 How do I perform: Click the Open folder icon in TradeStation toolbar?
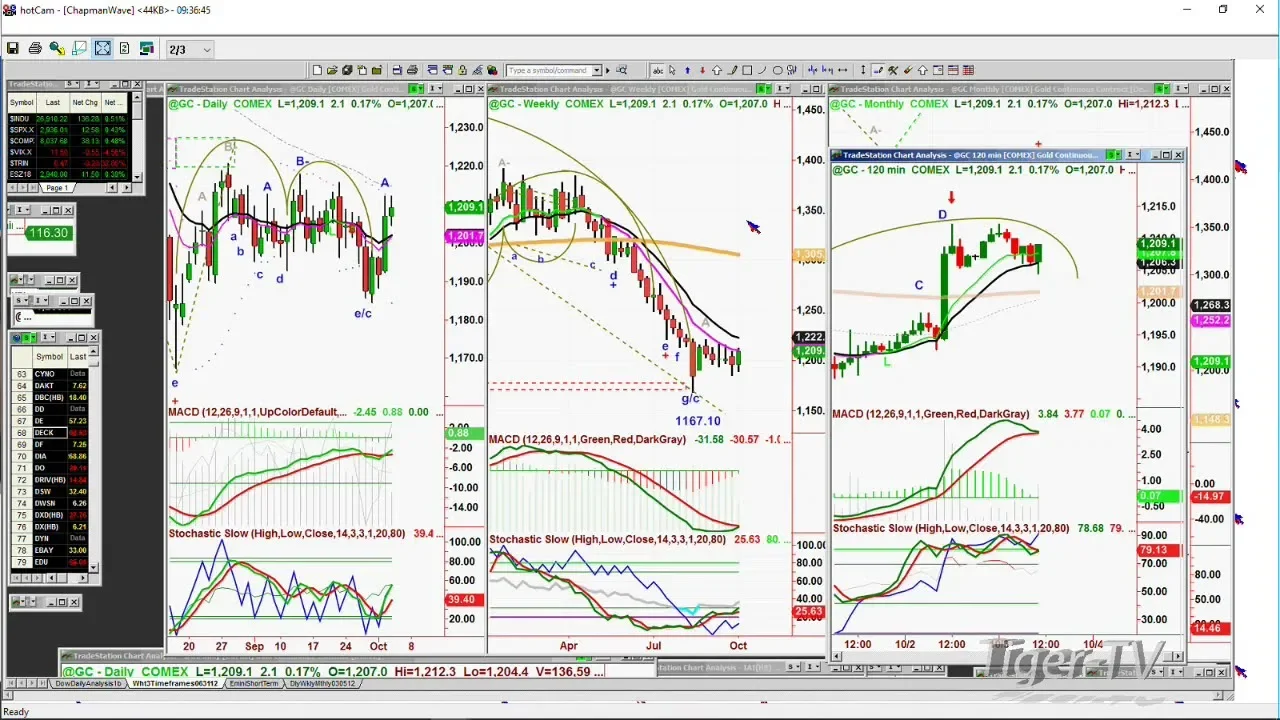click(x=332, y=70)
